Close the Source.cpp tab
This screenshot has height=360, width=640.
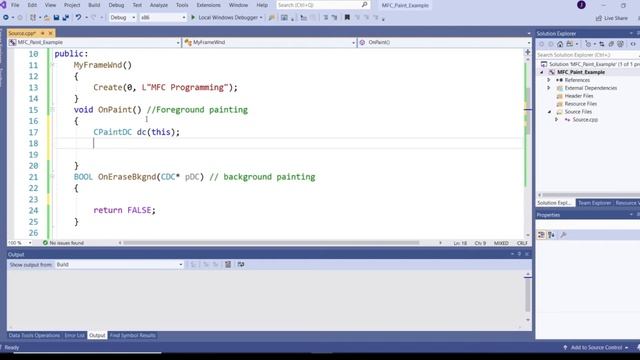[x=51, y=33]
